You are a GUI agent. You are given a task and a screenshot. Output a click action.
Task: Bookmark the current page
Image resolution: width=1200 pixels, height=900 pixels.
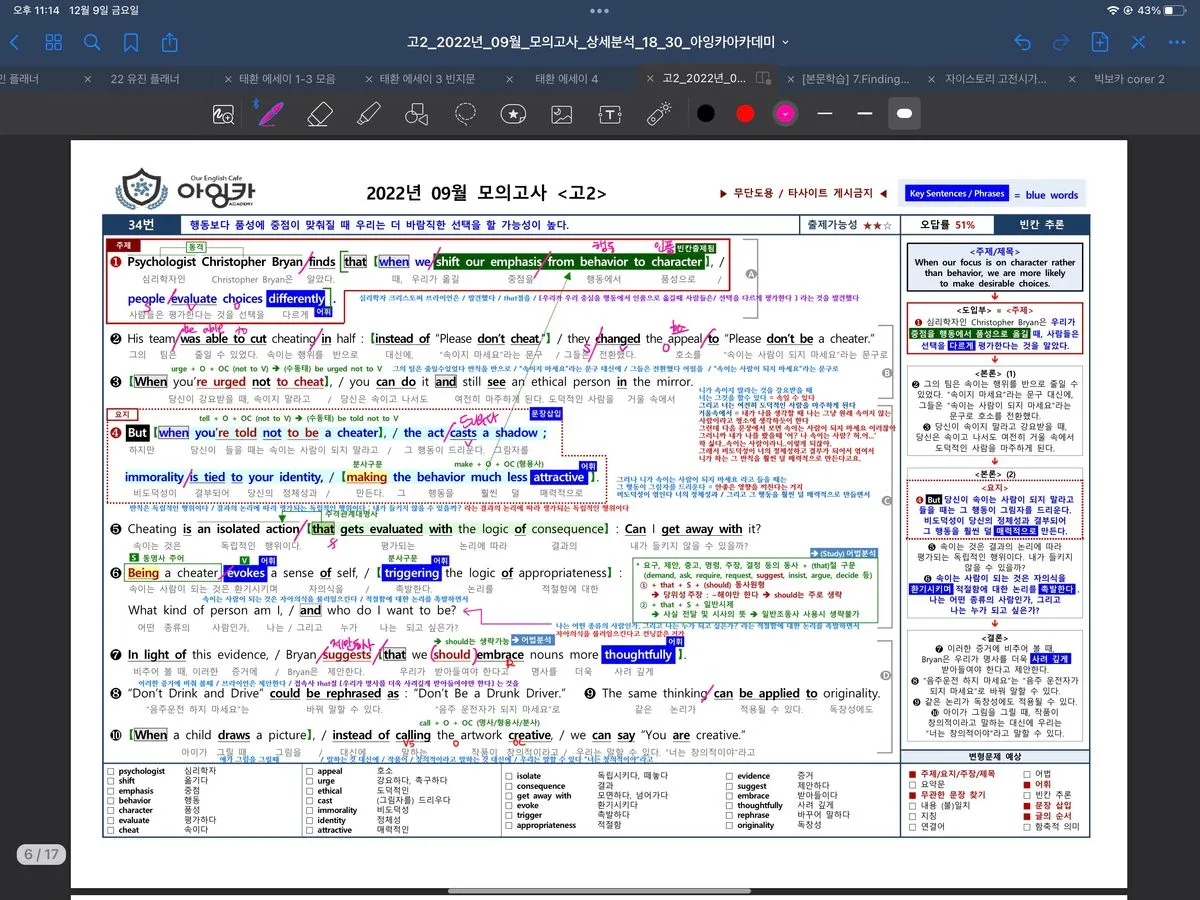(131, 42)
